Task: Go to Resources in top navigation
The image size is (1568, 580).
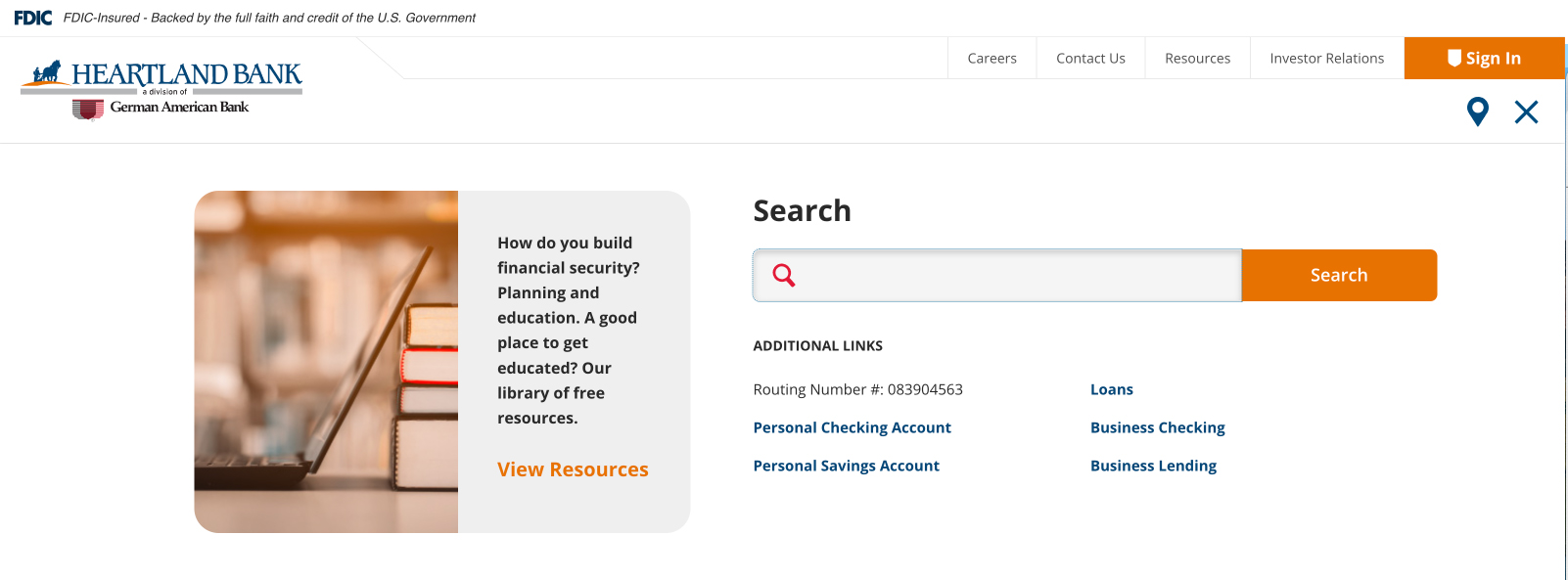Action: pos(1197,59)
